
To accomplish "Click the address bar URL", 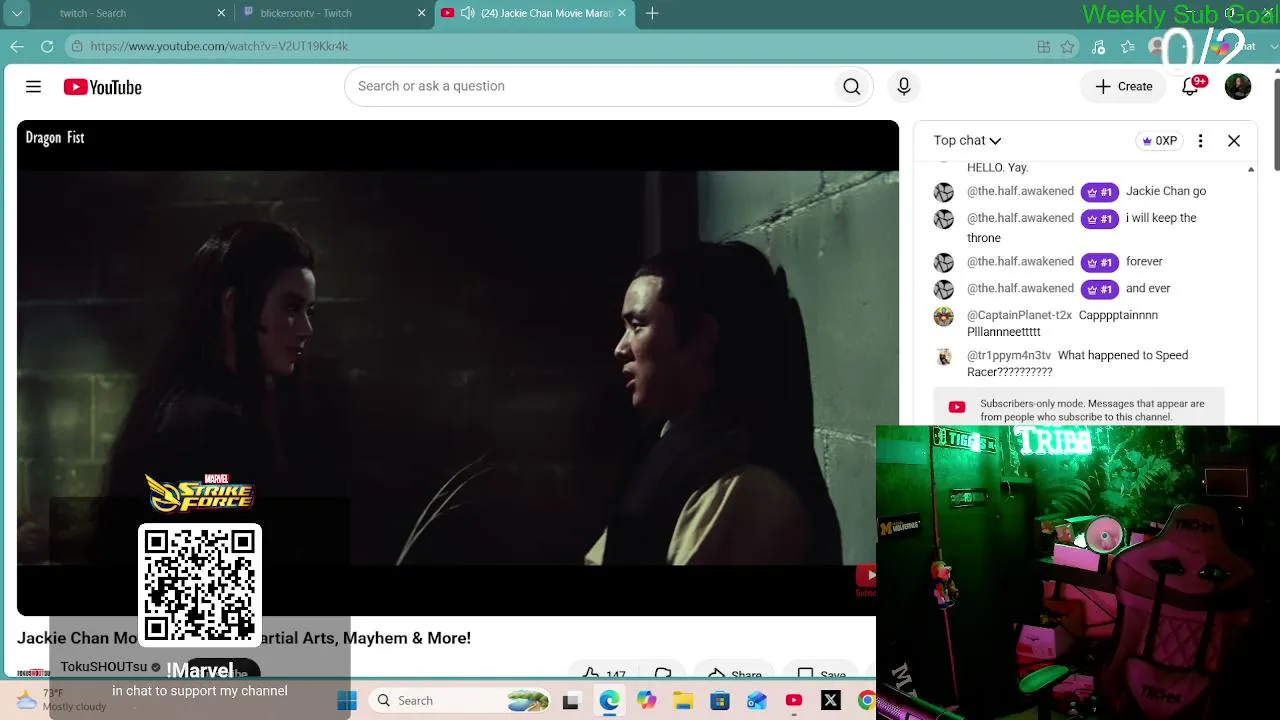I will pos(219,46).
